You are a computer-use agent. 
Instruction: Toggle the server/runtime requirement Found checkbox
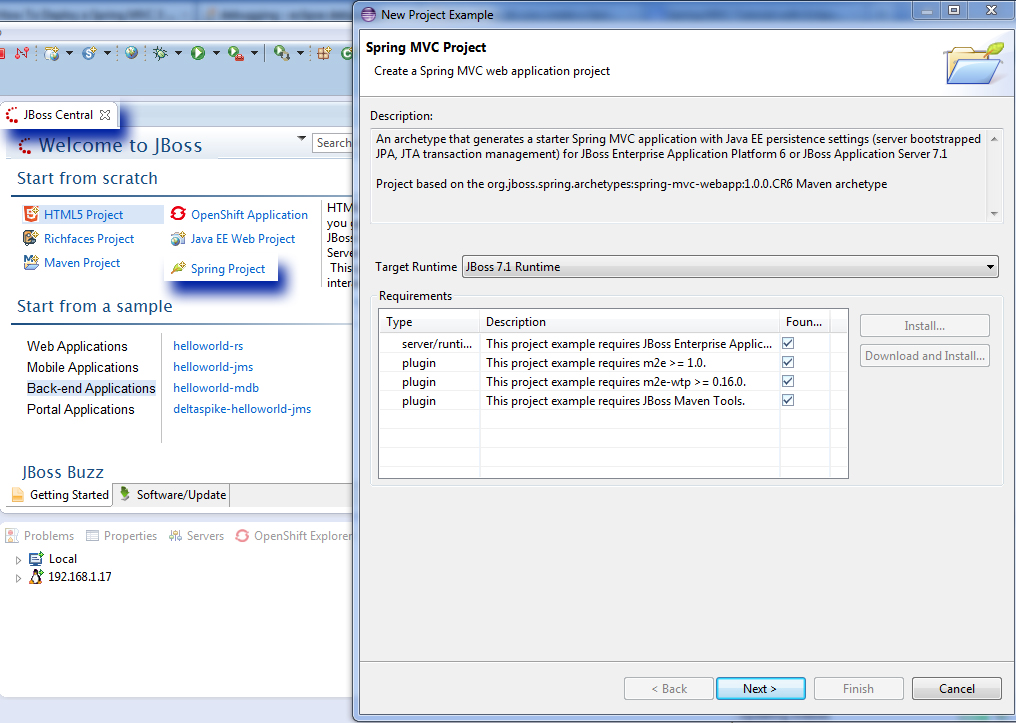(788, 343)
